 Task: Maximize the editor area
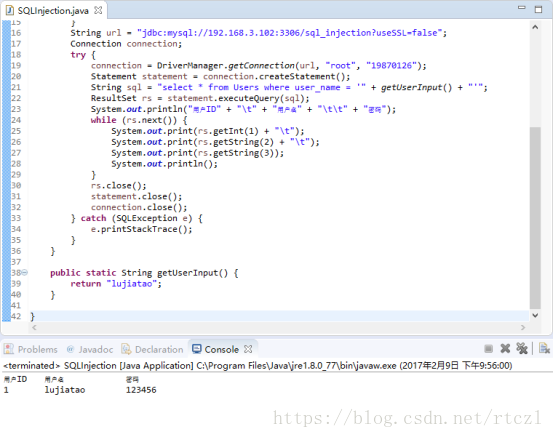tap(538, 10)
